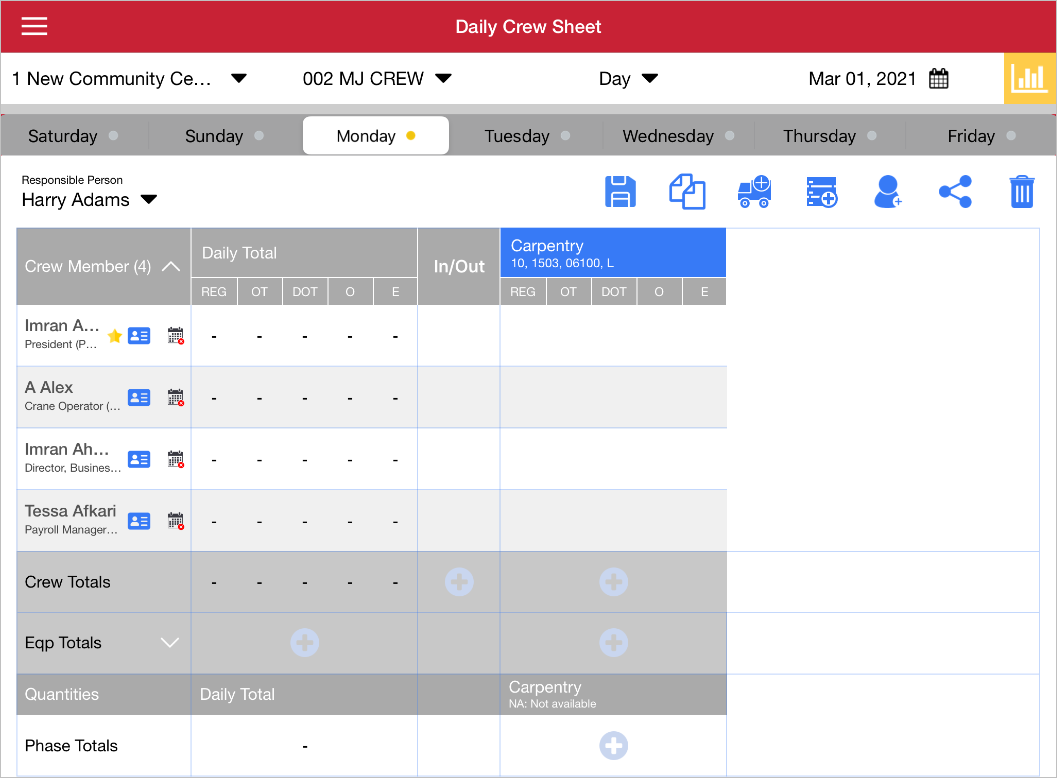1057x778 pixels.
Task: Open the Responsible Person Harry Adams dropdown
Action: click(89, 200)
